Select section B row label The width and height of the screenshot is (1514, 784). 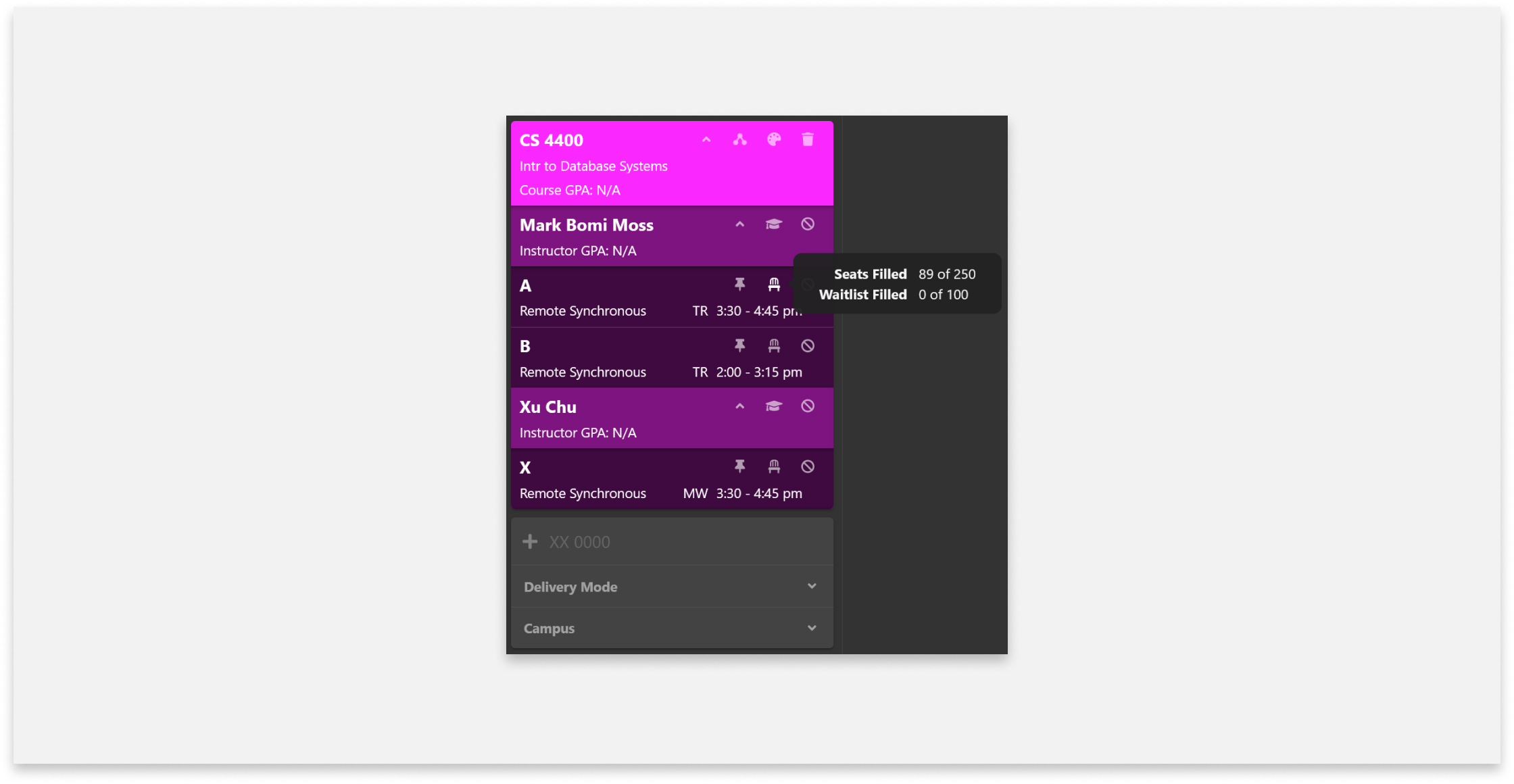point(525,346)
